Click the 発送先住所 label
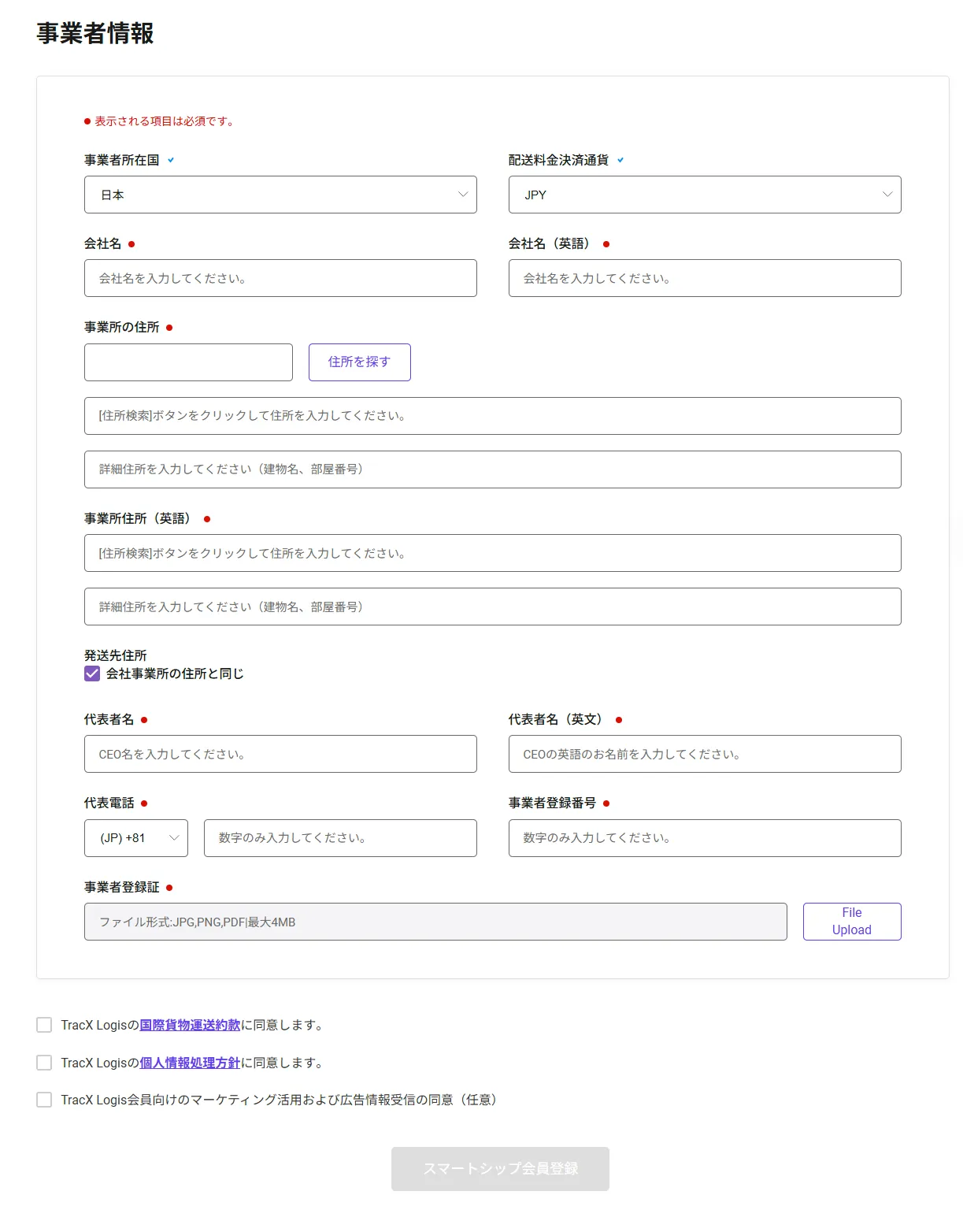The image size is (963, 1232). click(116, 655)
